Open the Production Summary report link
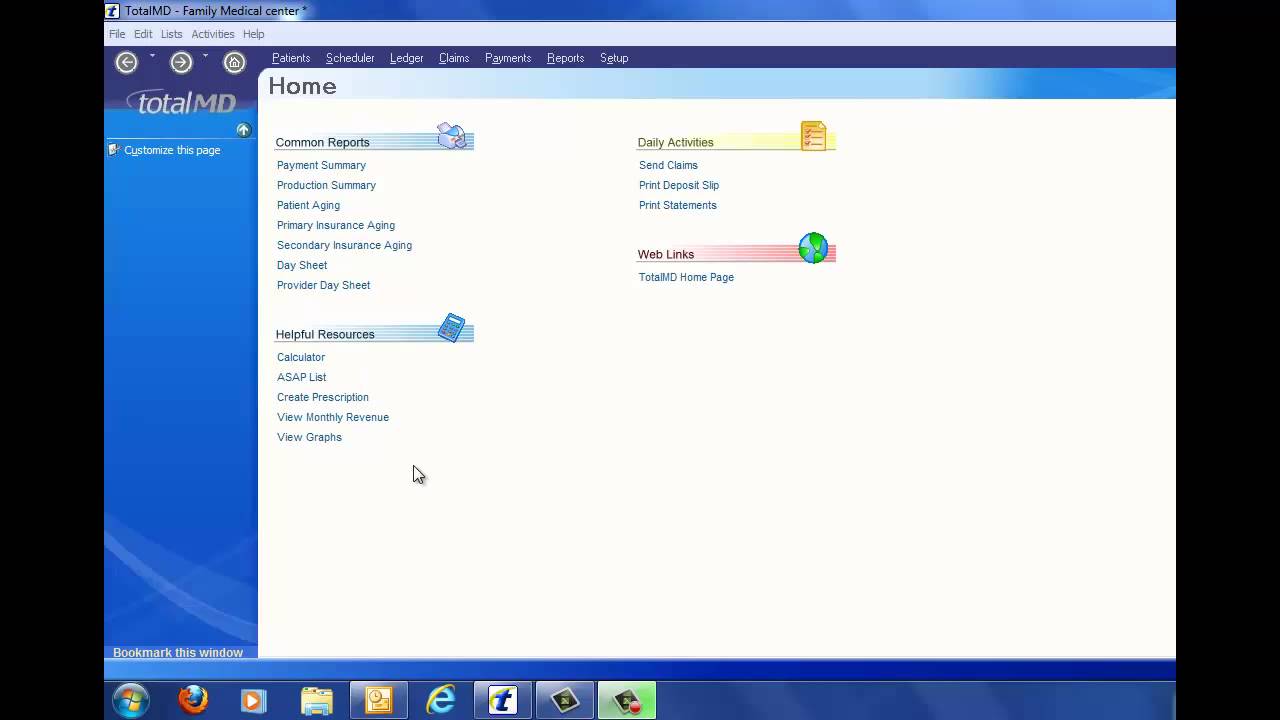 [x=326, y=185]
